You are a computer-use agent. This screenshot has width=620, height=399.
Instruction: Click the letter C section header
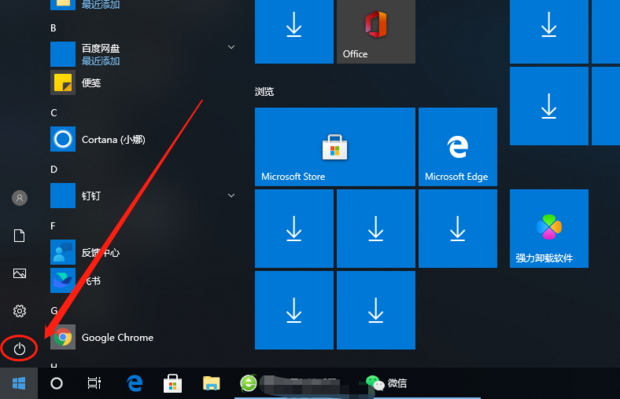tap(54, 113)
